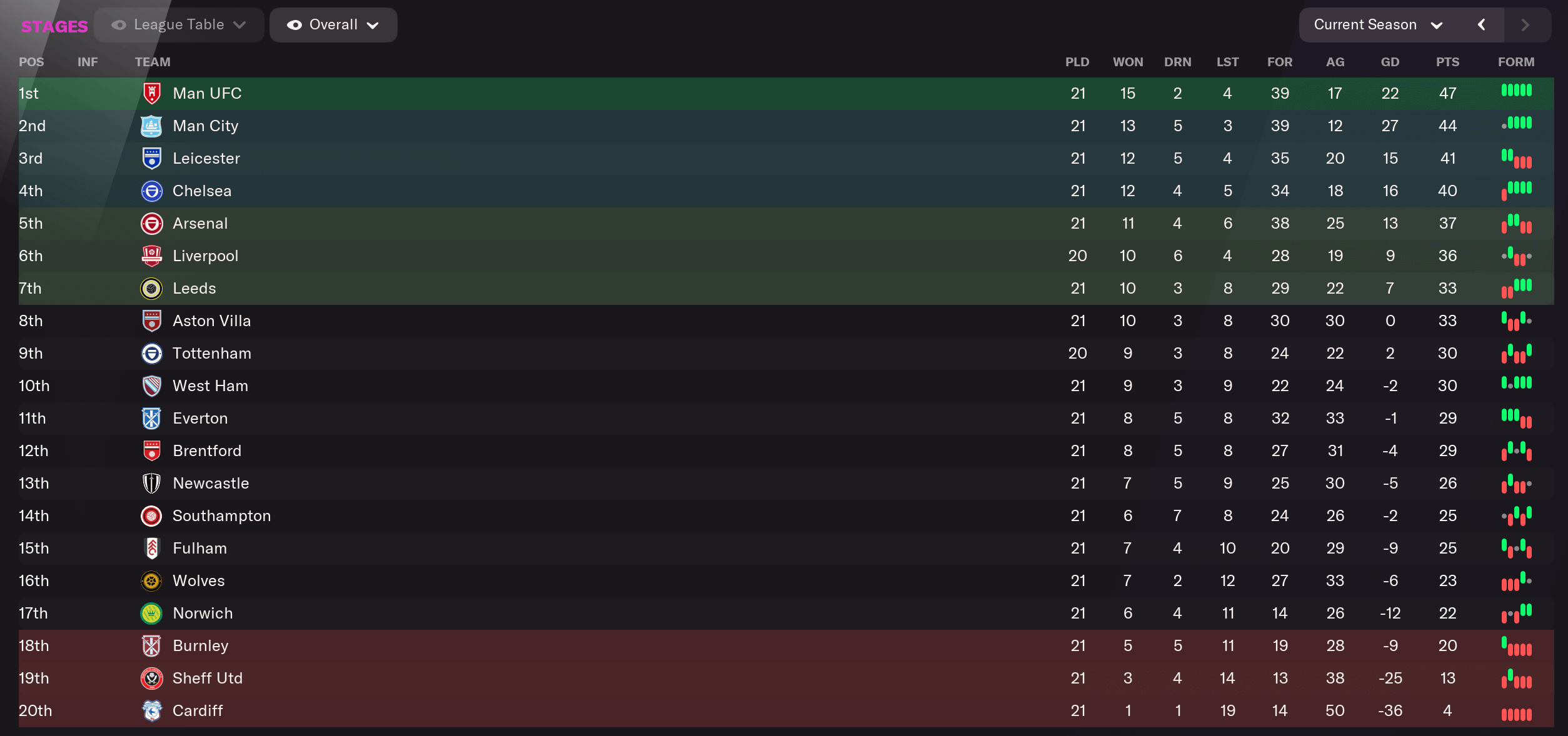Sort table by the PTS column
This screenshot has height=736, width=1568.
coord(1448,62)
